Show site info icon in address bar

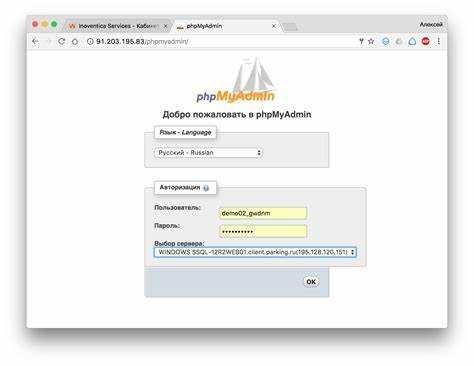pos(90,41)
